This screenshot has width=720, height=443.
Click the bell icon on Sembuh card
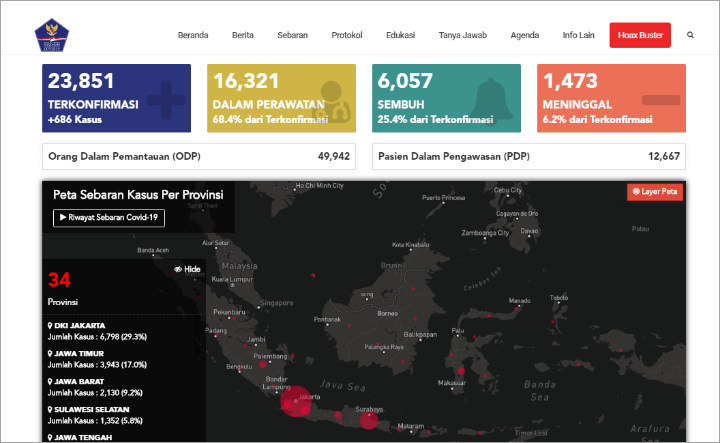tap(491, 99)
